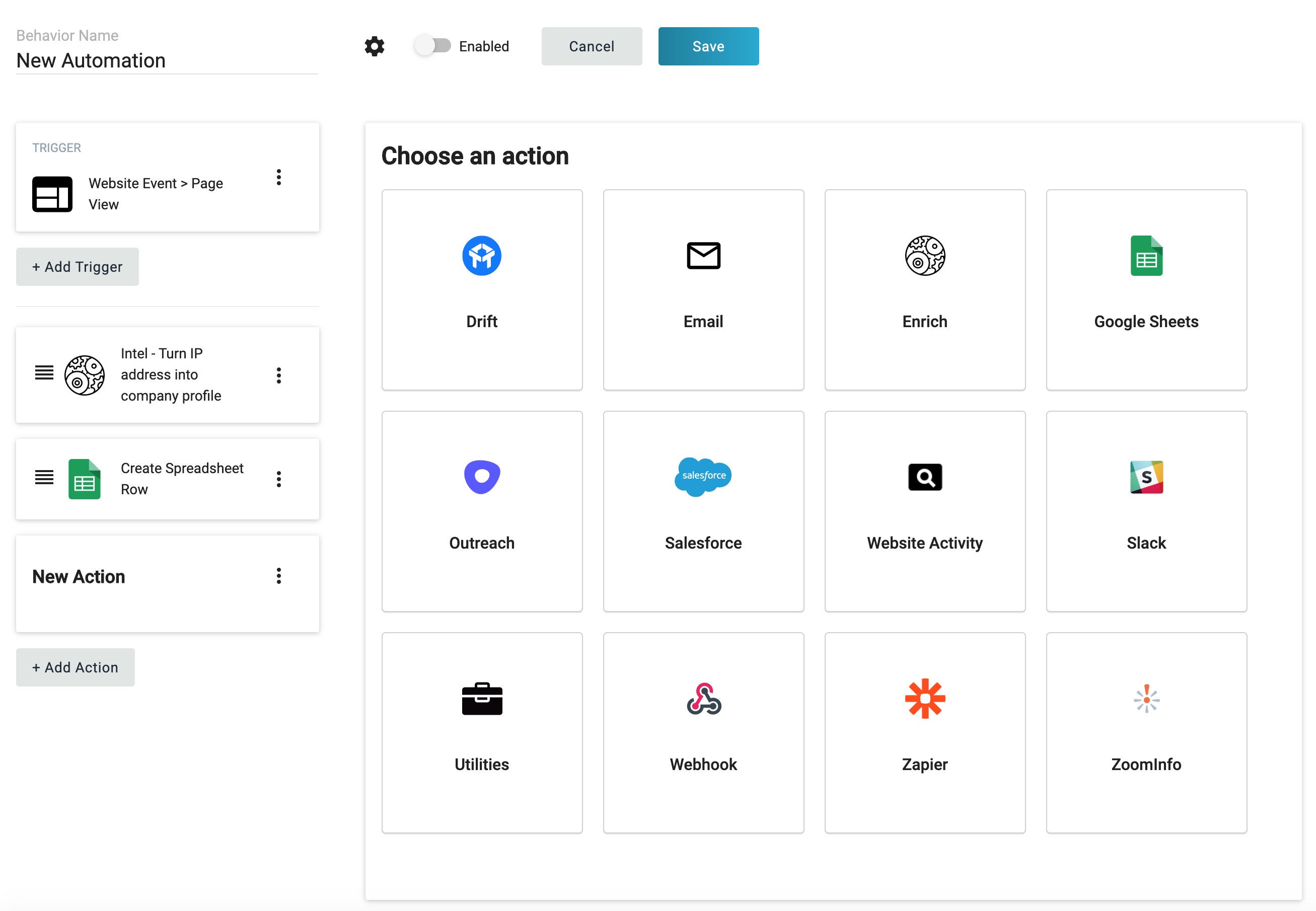The image size is (1316, 911).
Task: Click the Slack label
Action: pos(1146,543)
